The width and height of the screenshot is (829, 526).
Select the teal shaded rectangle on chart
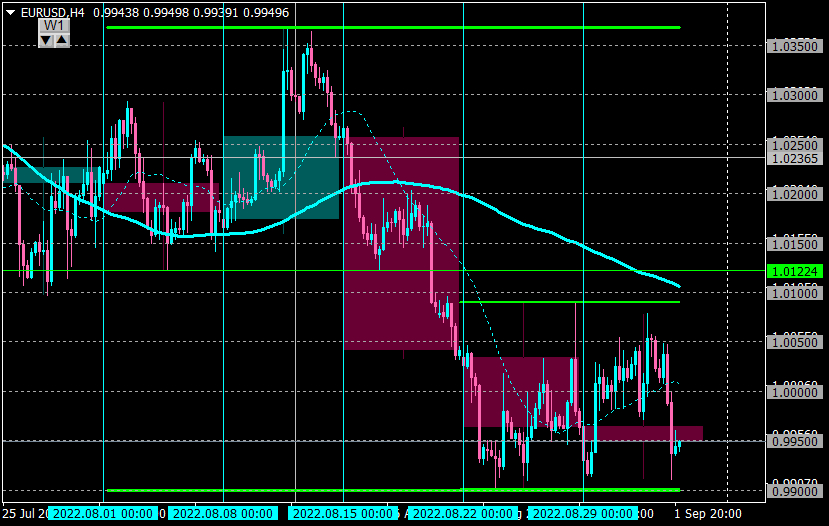281,178
